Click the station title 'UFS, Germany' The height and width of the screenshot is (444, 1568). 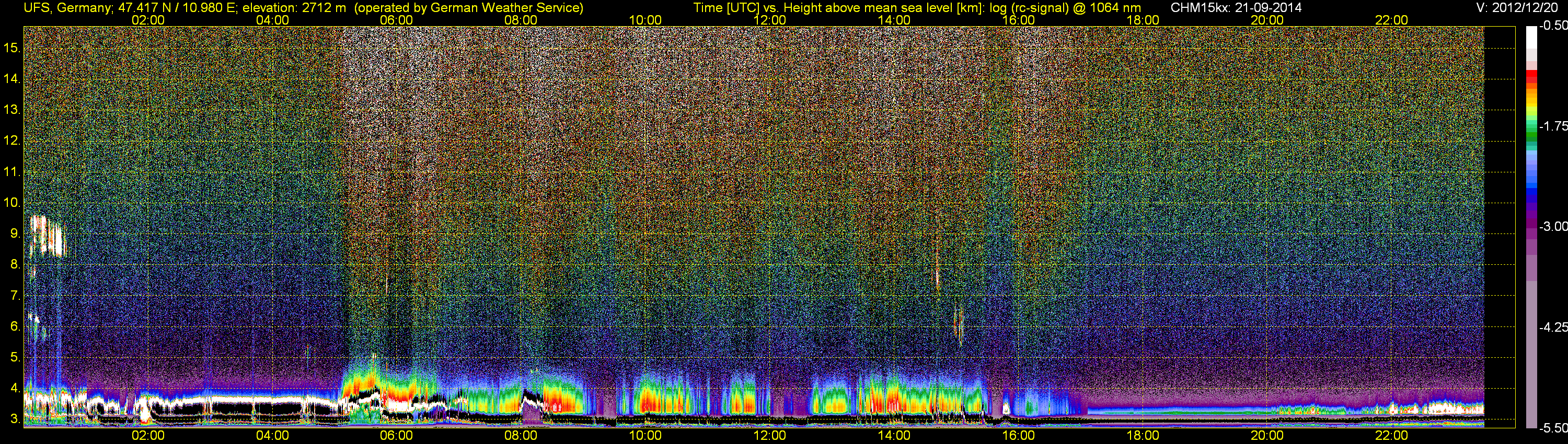point(67,8)
